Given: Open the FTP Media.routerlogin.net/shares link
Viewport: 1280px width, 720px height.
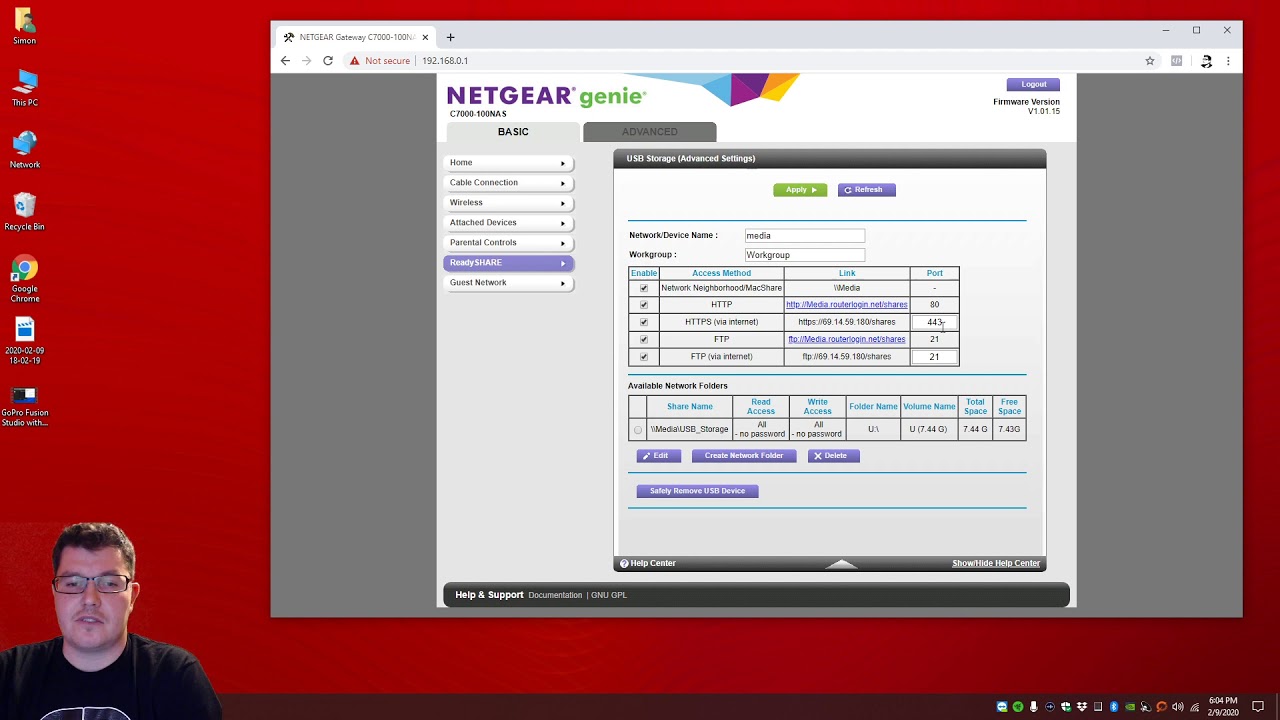Looking at the screenshot, I should pyautogui.click(x=847, y=339).
